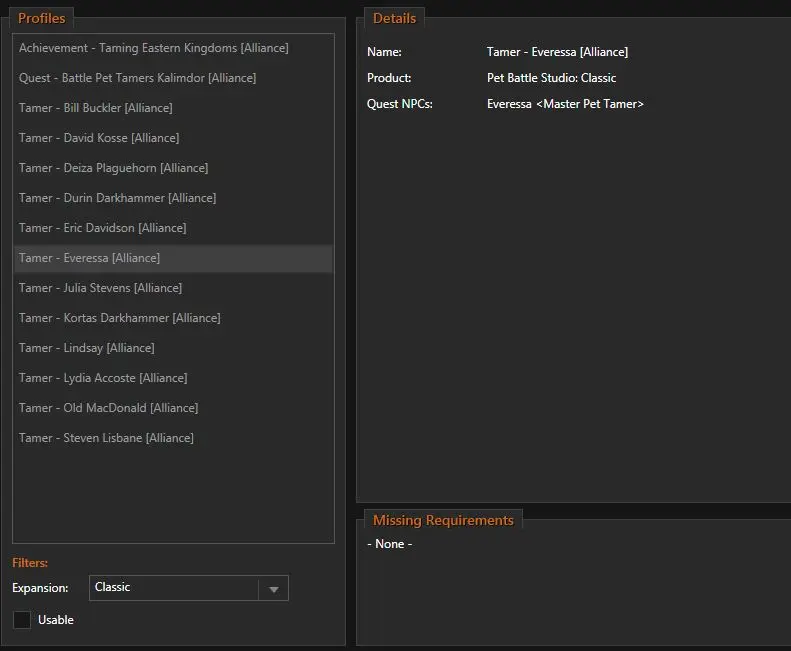Click the Name label in Details

(x=384, y=52)
